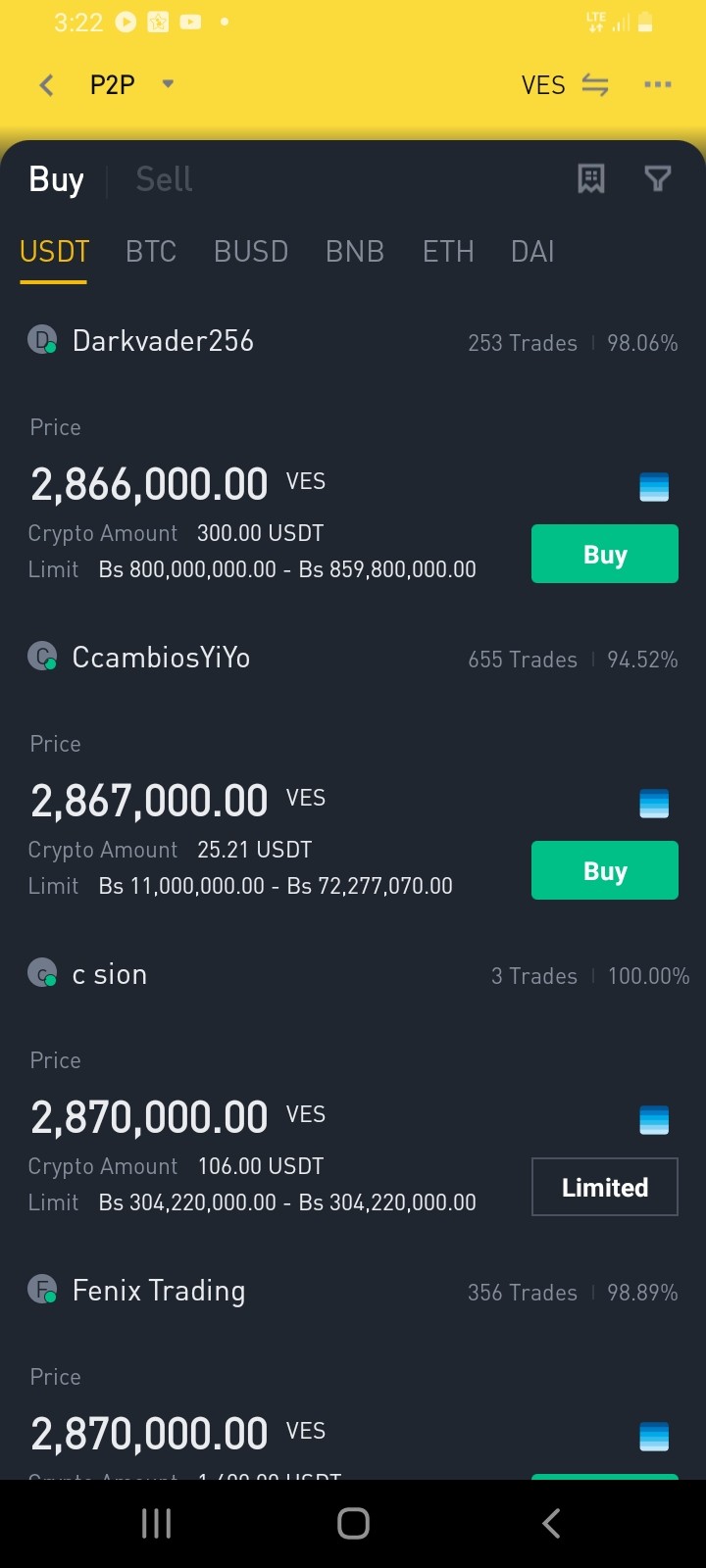Tap the back arrow beside P2P
Image resolution: width=706 pixels, height=1568 pixels.
click(x=46, y=85)
